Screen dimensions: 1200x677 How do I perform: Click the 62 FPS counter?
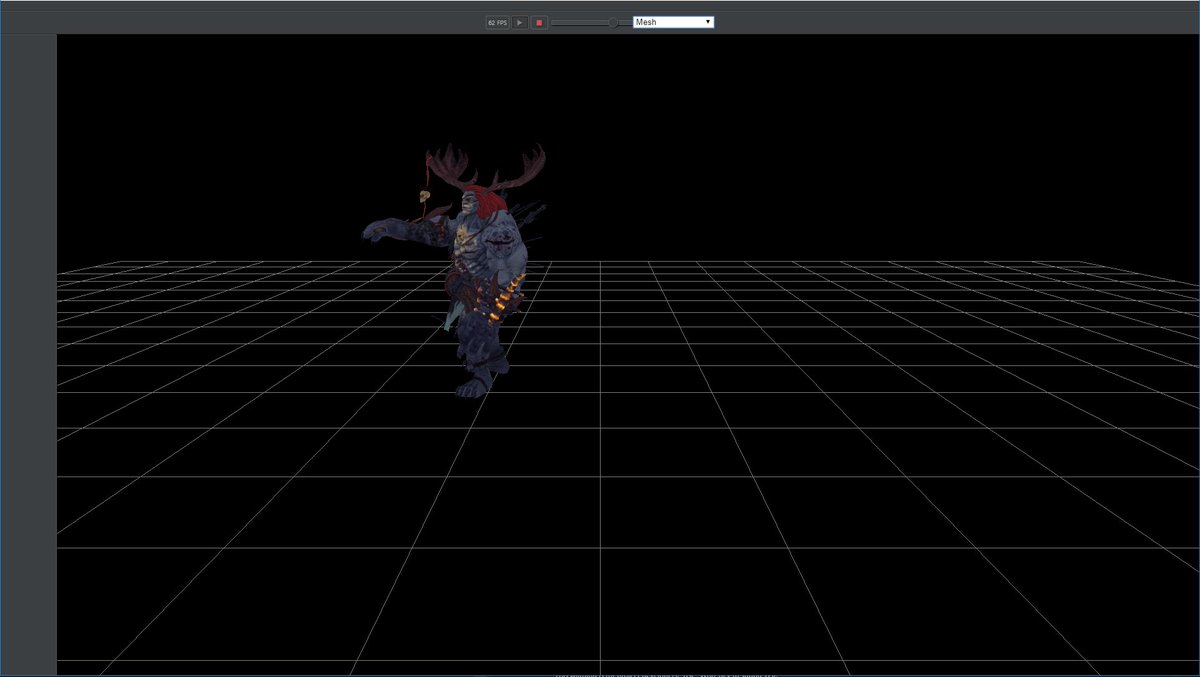[497, 22]
